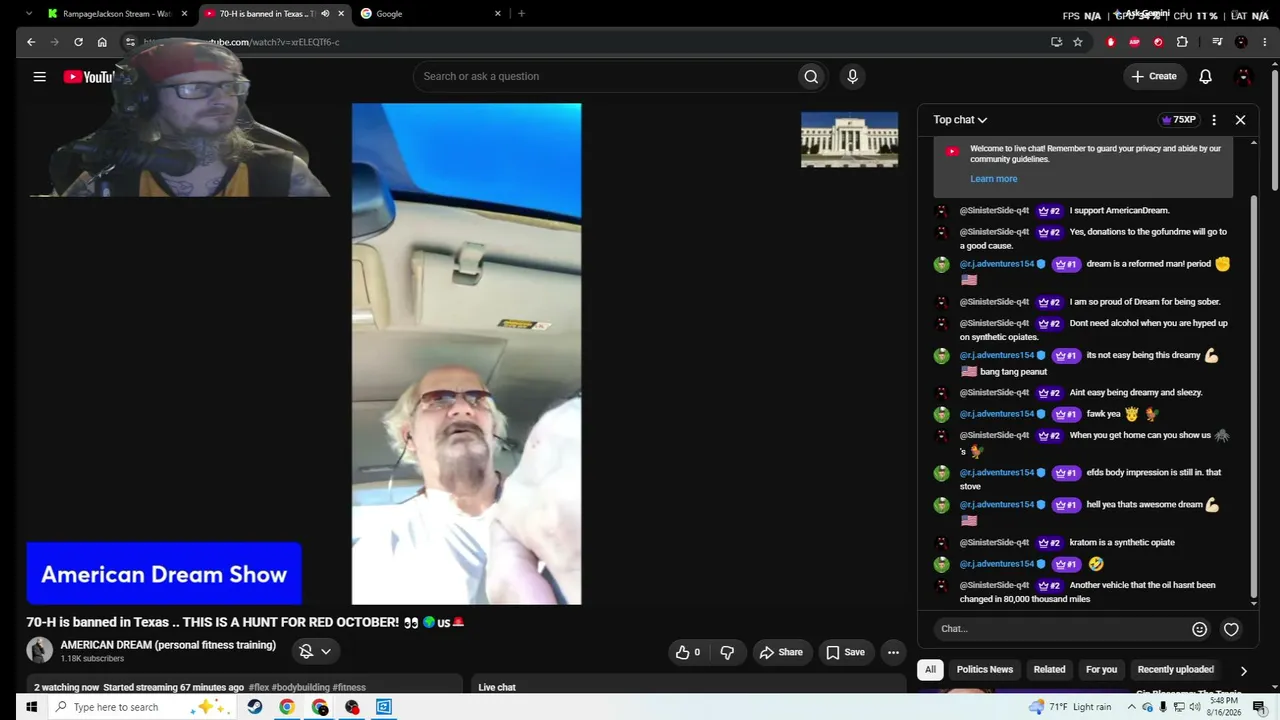Open the Learn more link in chat
This screenshot has height=720, width=1280.
993,179
